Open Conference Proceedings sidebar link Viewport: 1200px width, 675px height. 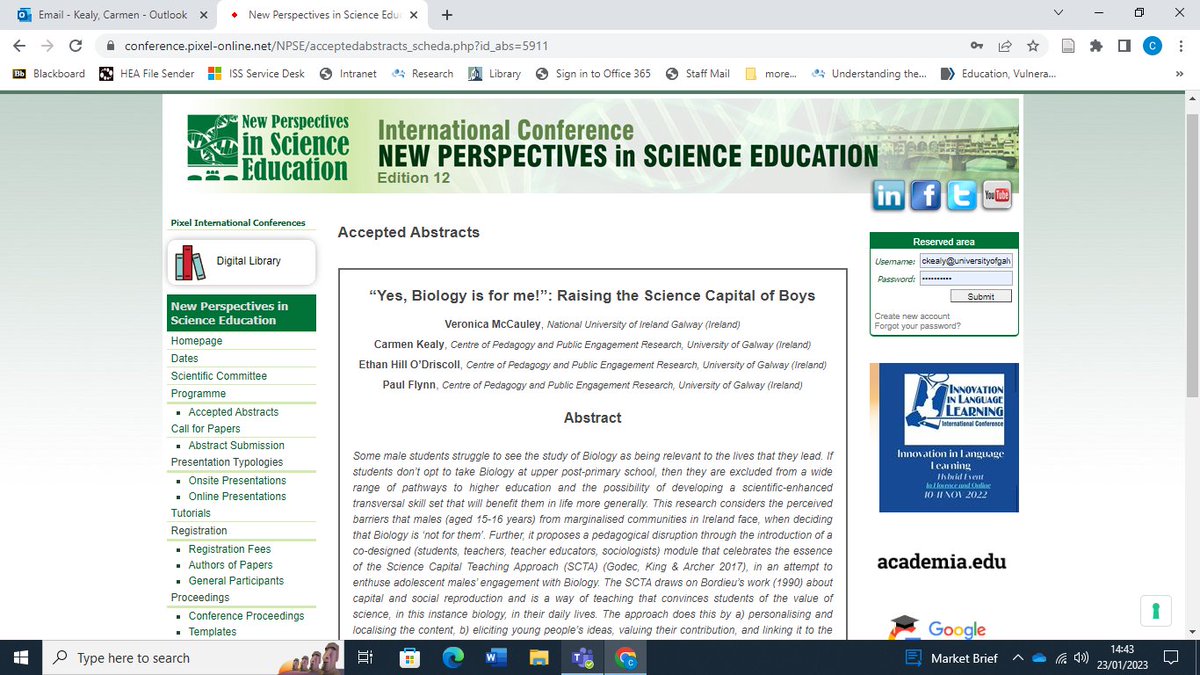click(246, 616)
